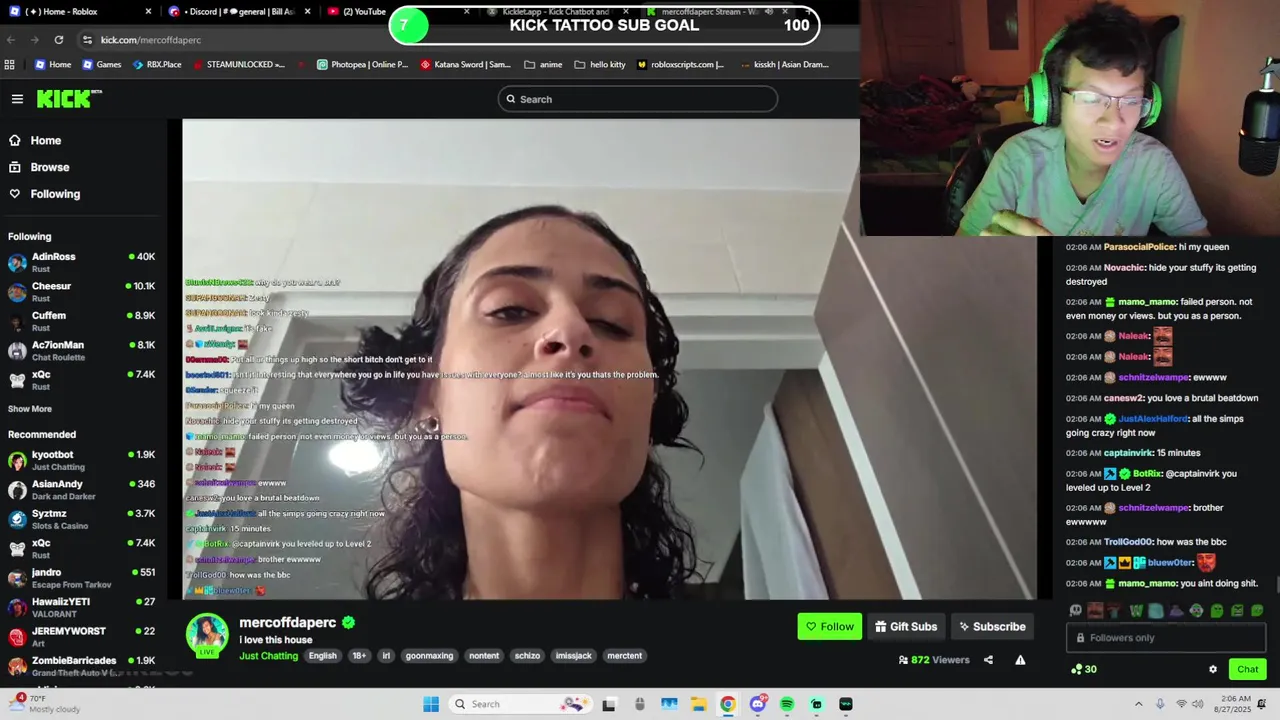Viewport: 1280px width, 720px height.
Task: Click the Kick search field
Action: 638,99
